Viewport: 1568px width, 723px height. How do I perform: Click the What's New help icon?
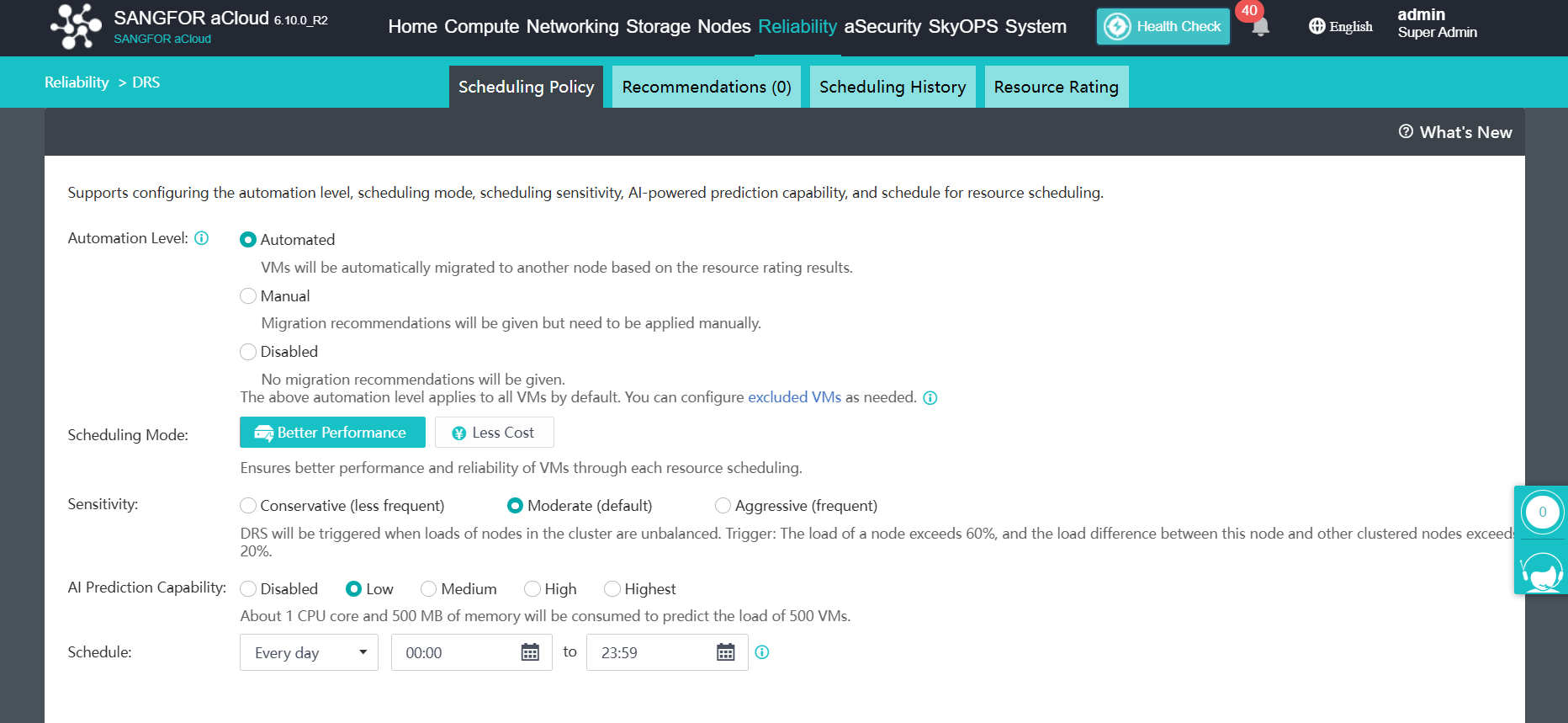pos(1406,131)
